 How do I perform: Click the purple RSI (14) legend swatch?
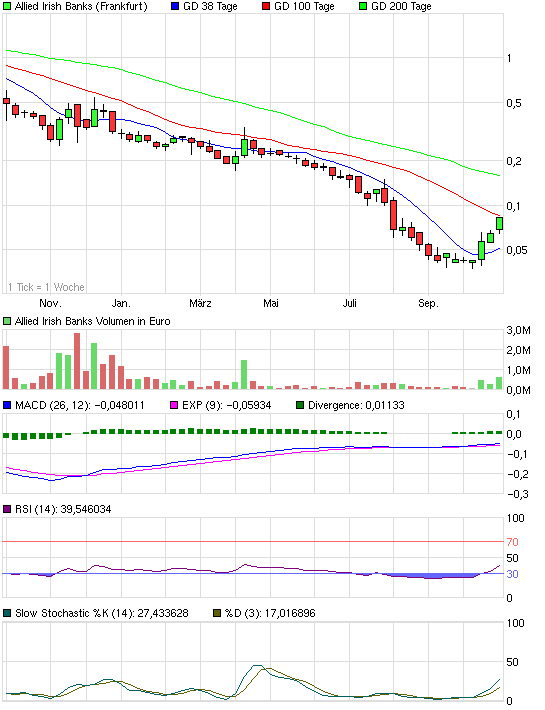[7, 509]
